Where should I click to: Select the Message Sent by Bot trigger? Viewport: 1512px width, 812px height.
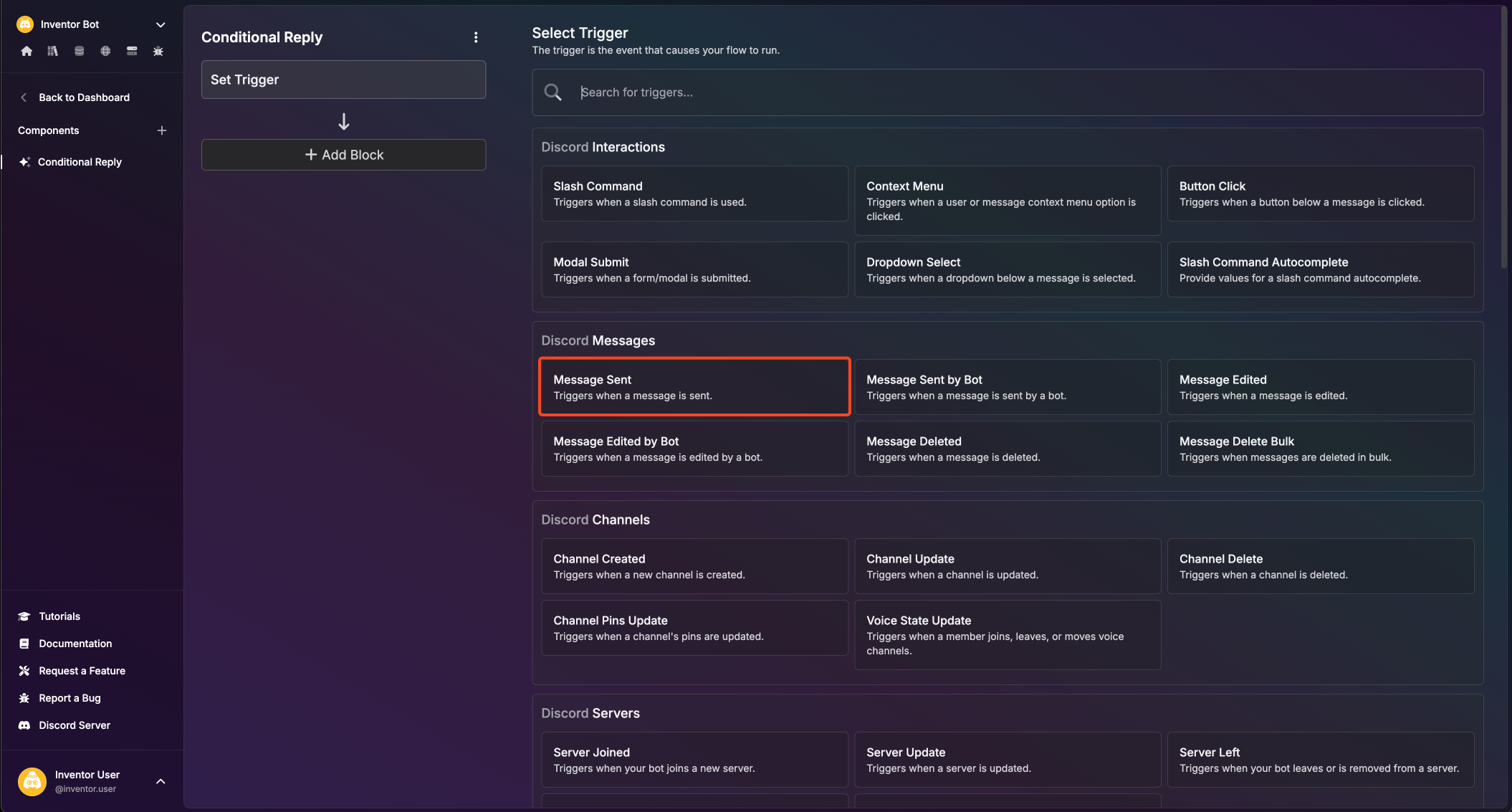(1008, 387)
